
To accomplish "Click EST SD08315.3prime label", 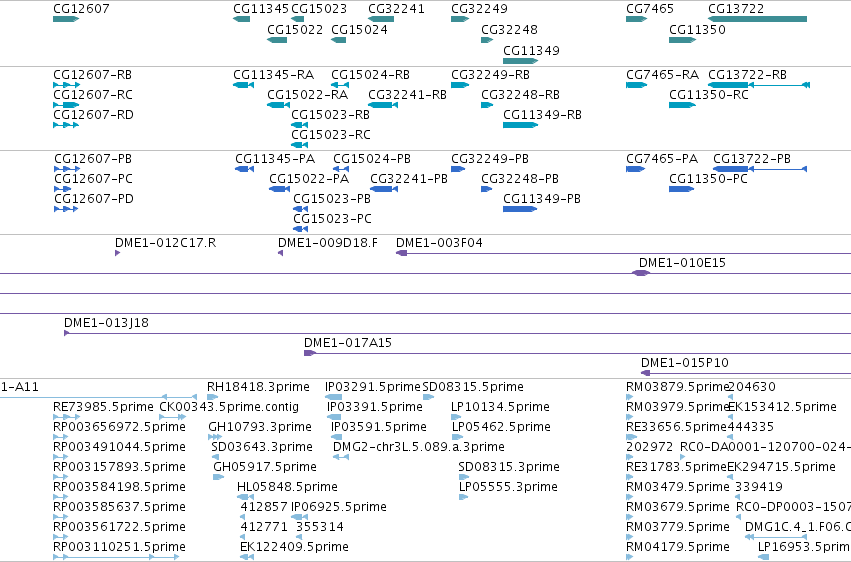I will (x=509, y=467).
